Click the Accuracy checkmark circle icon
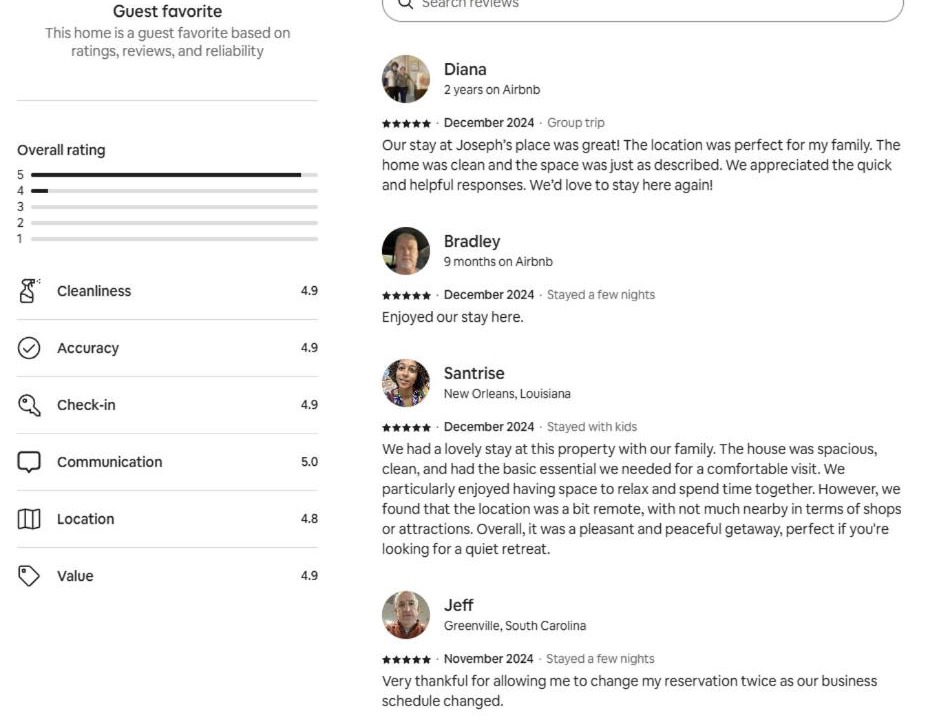 pos(29,348)
